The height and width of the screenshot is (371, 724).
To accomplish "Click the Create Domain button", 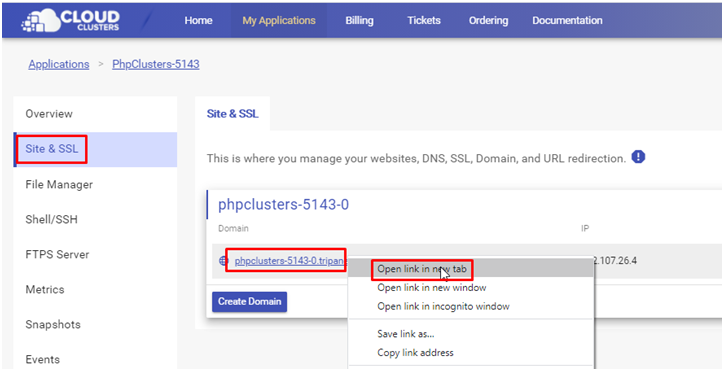I will 249,302.
